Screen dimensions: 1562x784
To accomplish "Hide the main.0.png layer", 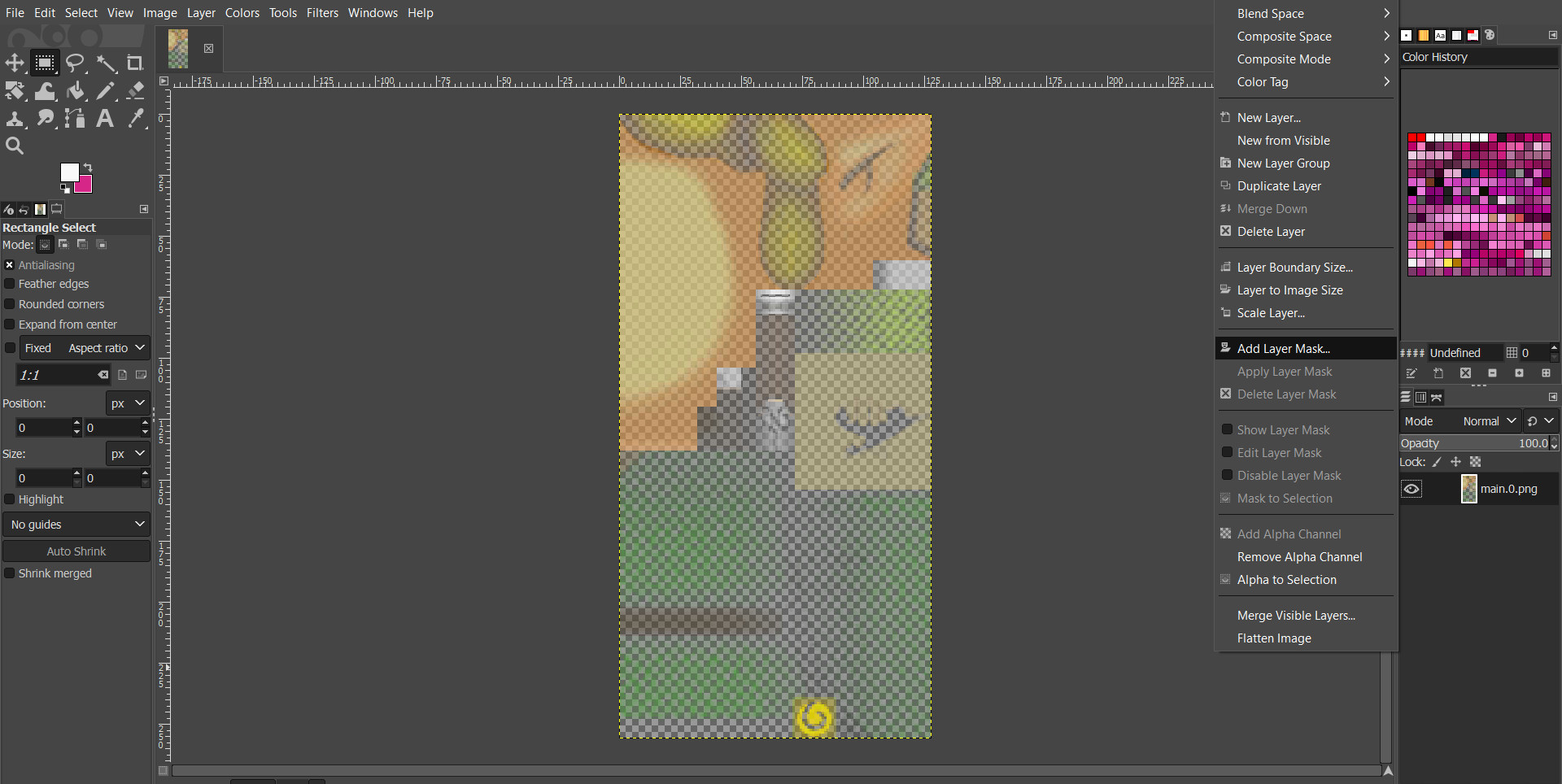I will pyautogui.click(x=1411, y=489).
